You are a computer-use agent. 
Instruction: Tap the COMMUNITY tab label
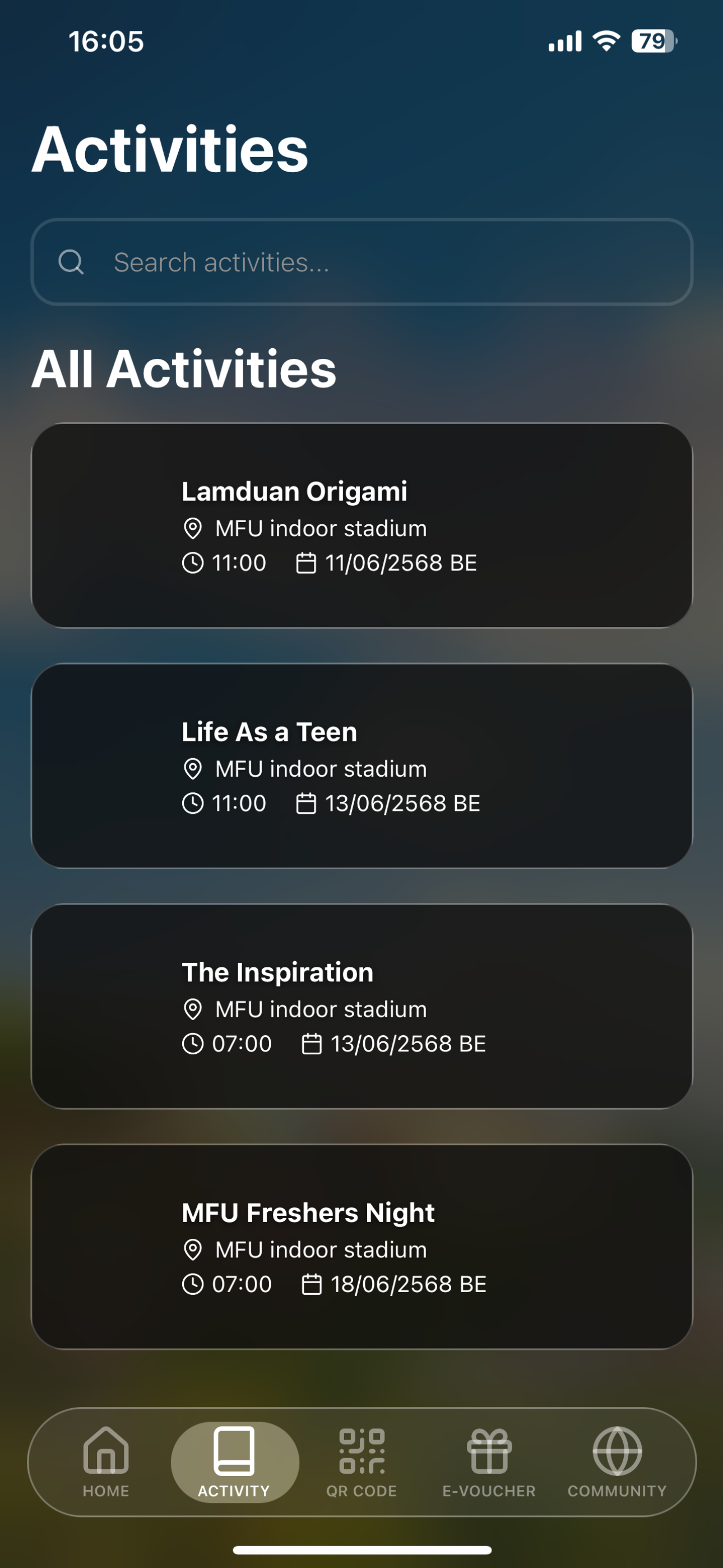pyautogui.click(x=617, y=1491)
